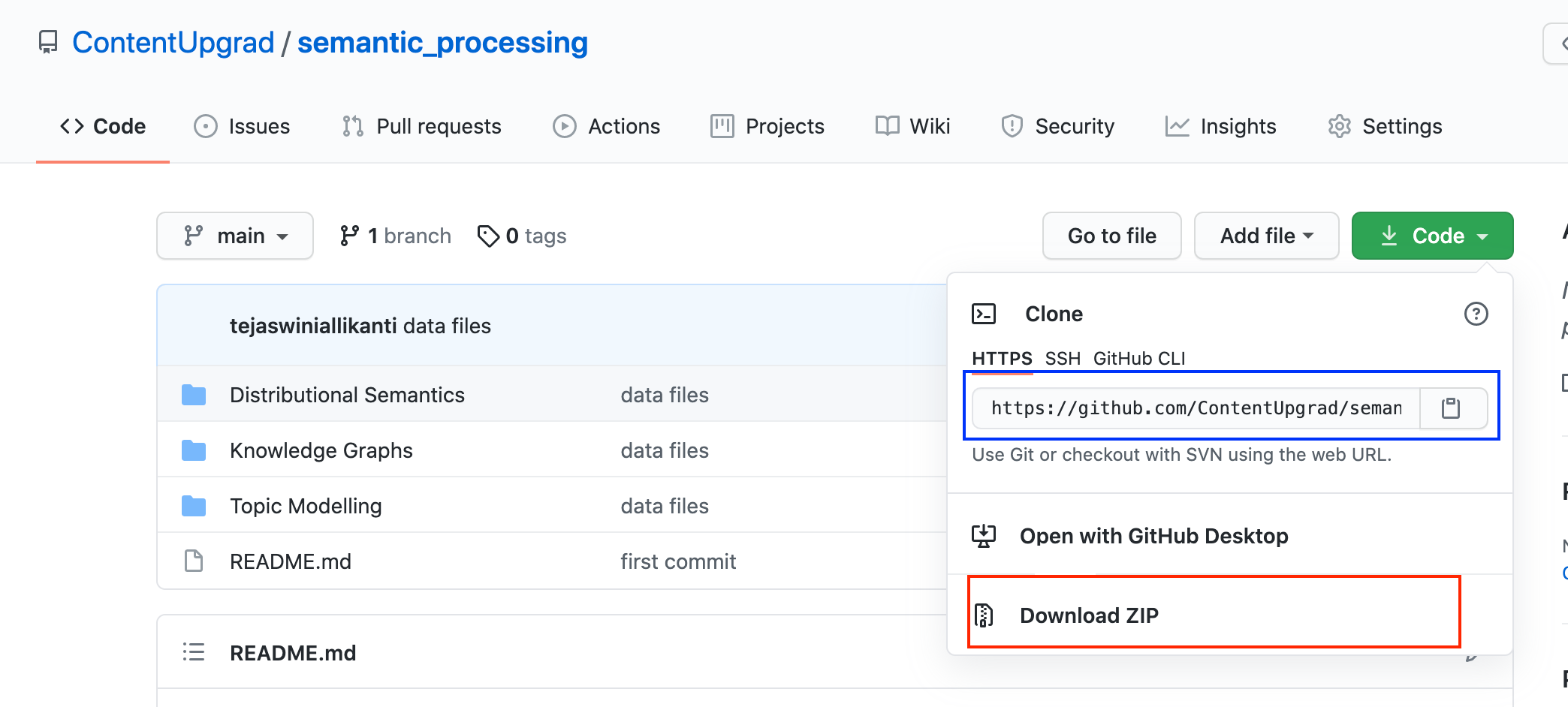Open latest commit message next to author name
The width and height of the screenshot is (1568, 707).
[x=447, y=326]
